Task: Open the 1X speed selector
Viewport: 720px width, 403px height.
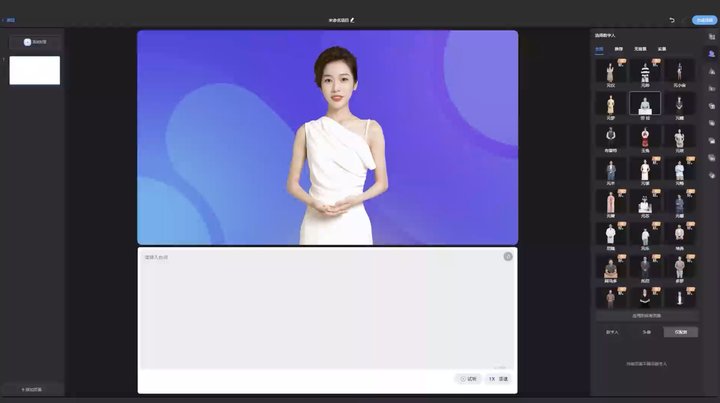Action: pos(498,379)
